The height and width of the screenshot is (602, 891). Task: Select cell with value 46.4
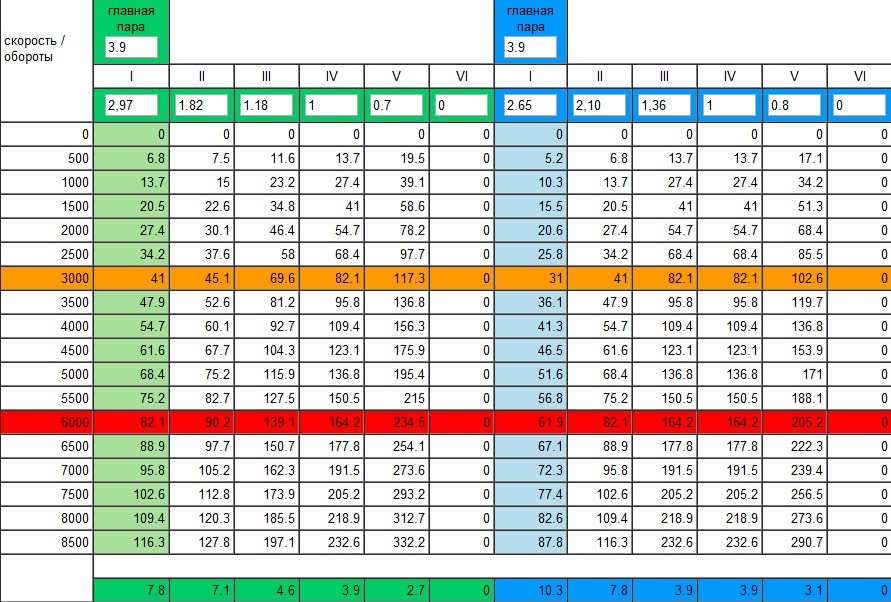(x=267, y=230)
